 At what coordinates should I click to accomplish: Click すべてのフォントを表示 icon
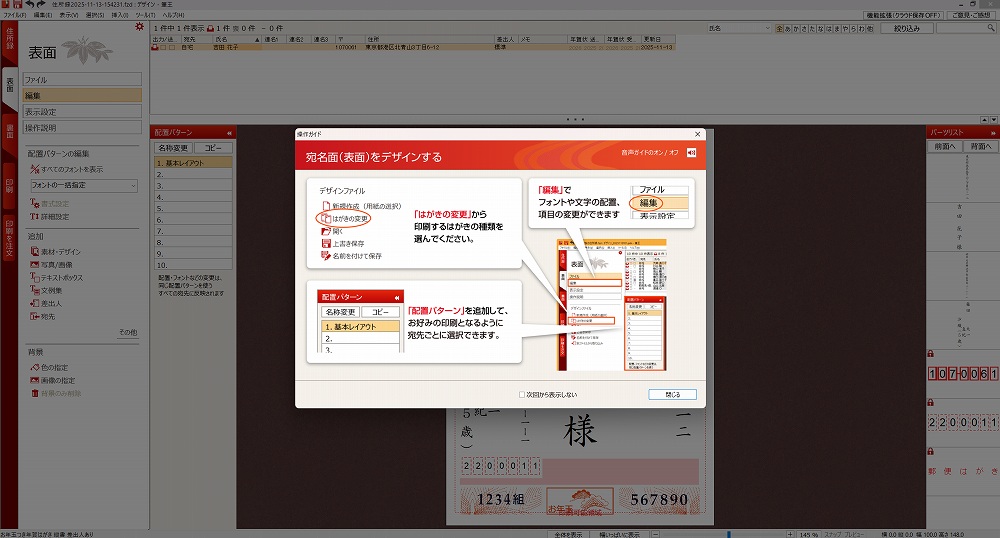tap(33, 169)
